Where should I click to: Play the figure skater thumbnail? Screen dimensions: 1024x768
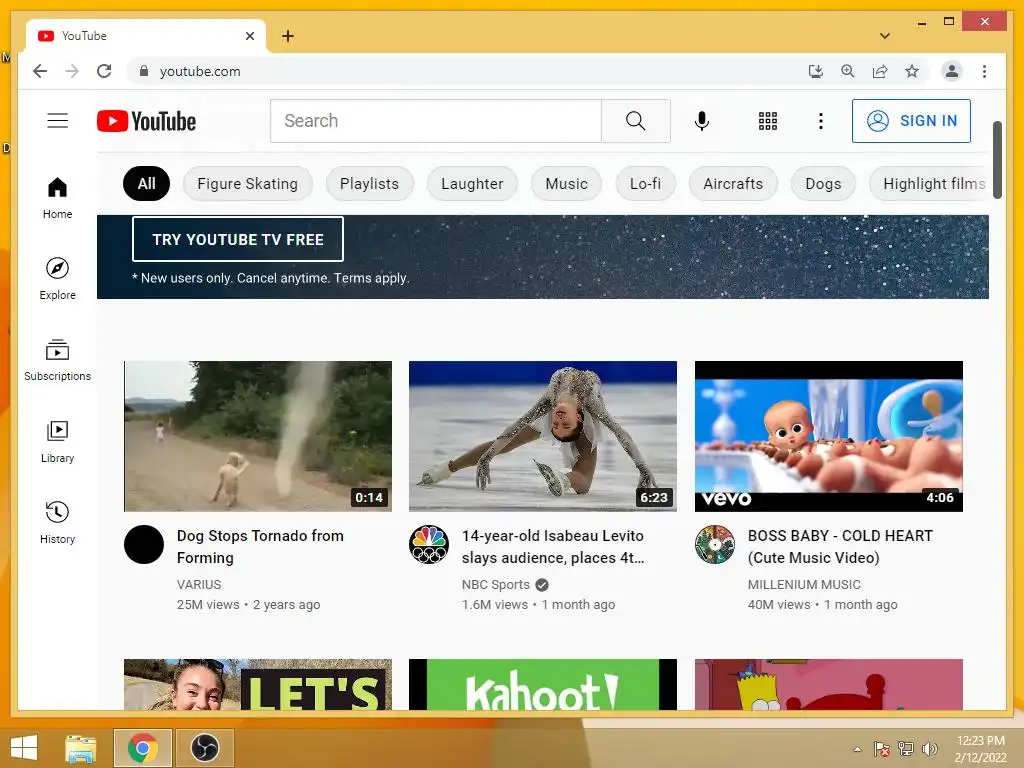(x=543, y=436)
